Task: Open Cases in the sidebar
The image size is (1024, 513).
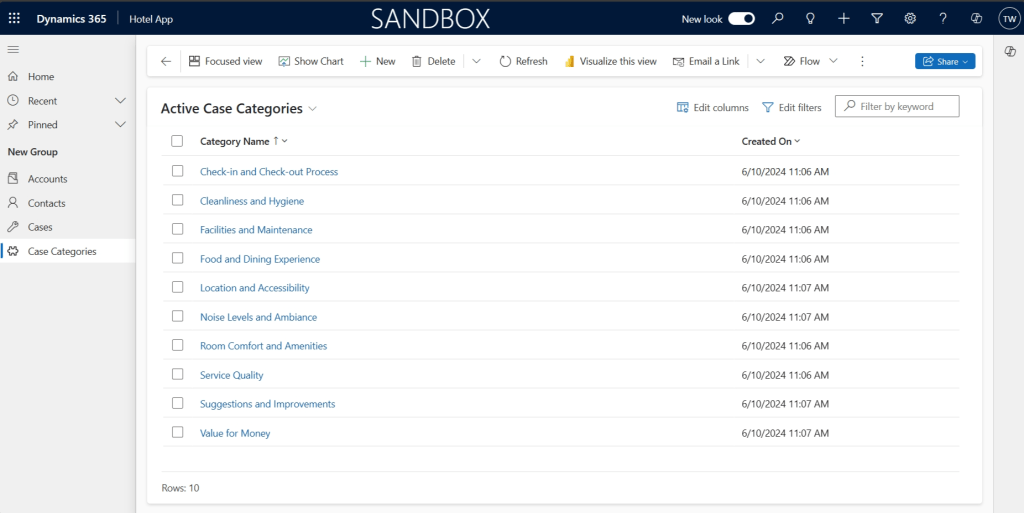Action: (x=68, y=227)
